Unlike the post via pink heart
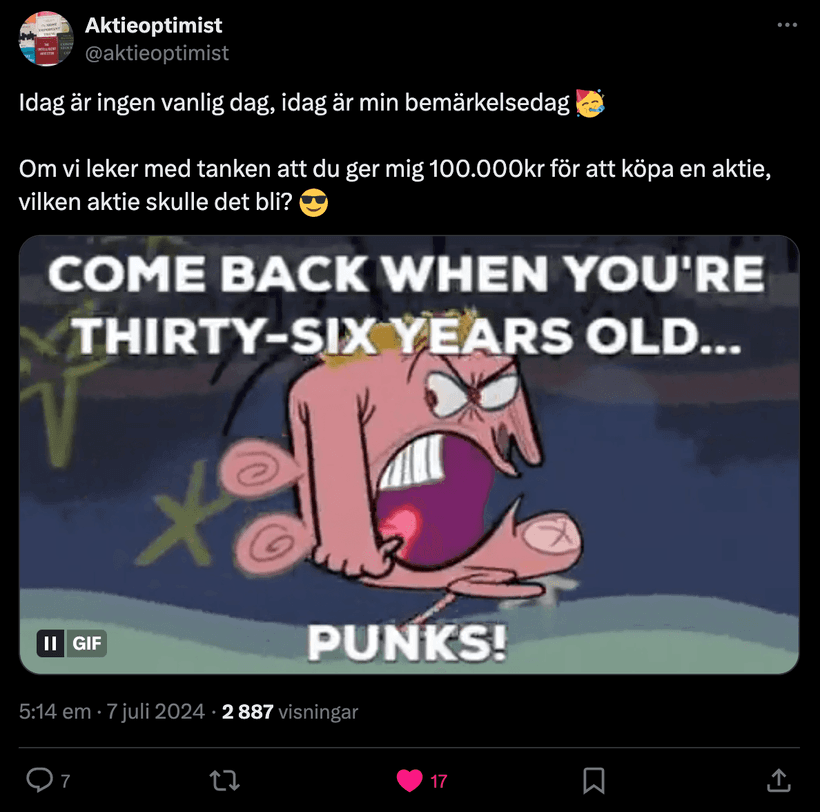The height and width of the screenshot is (812, 820). coord(409,781)
